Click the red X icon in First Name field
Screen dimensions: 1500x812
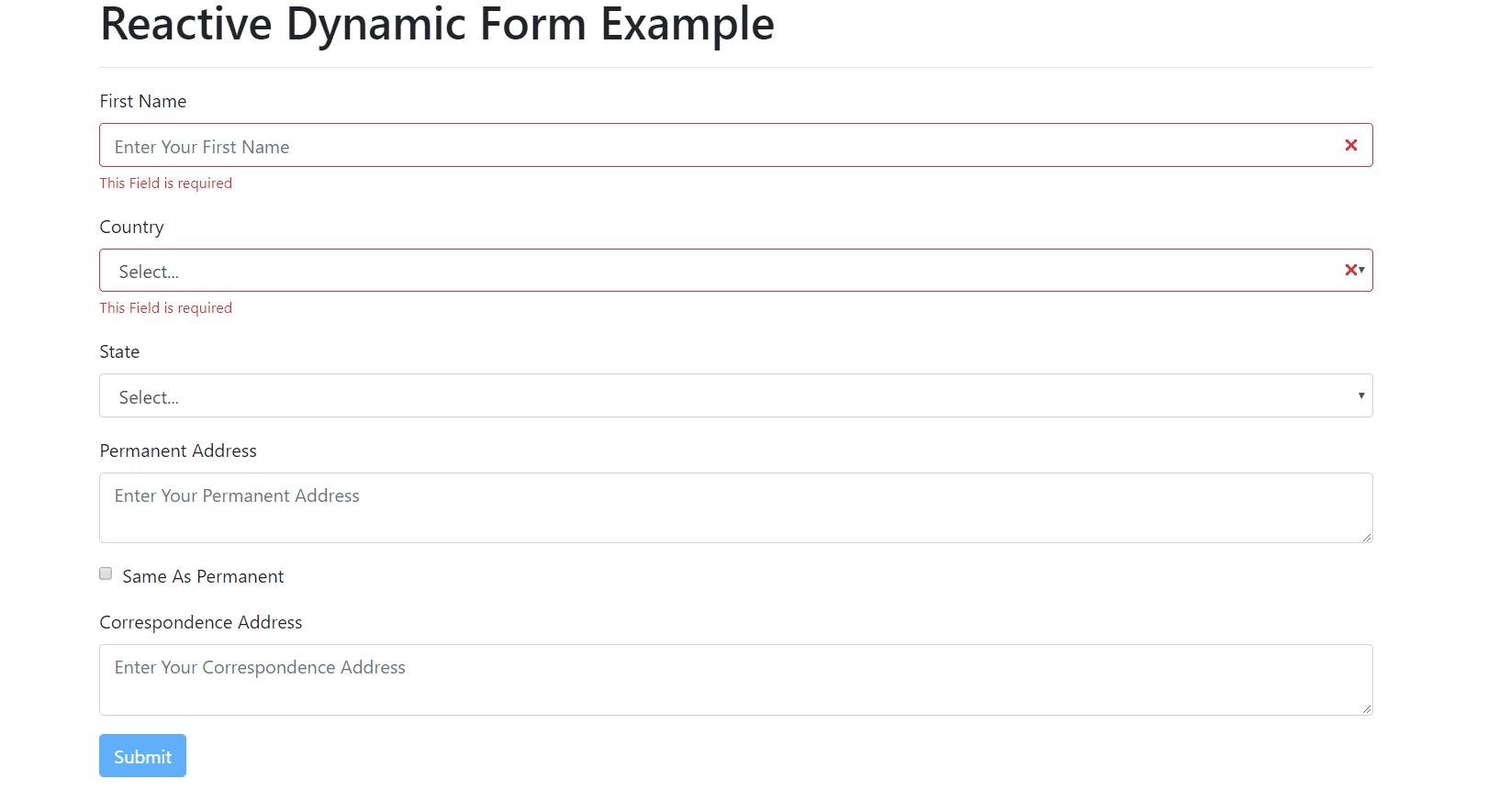coord(1351,144)
